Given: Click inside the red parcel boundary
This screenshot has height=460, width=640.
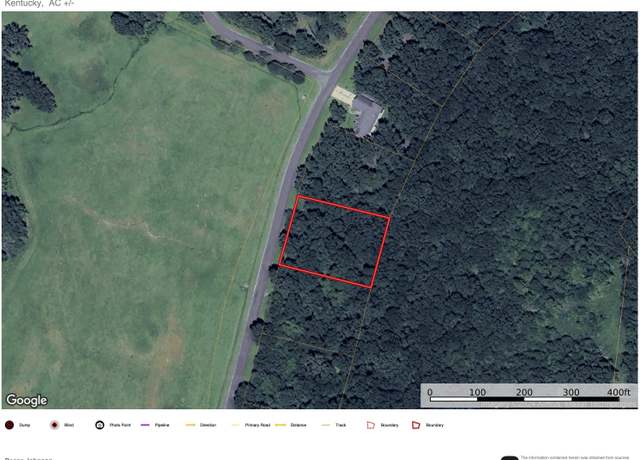Looking at the screenshot, I should tap(334, 242).
